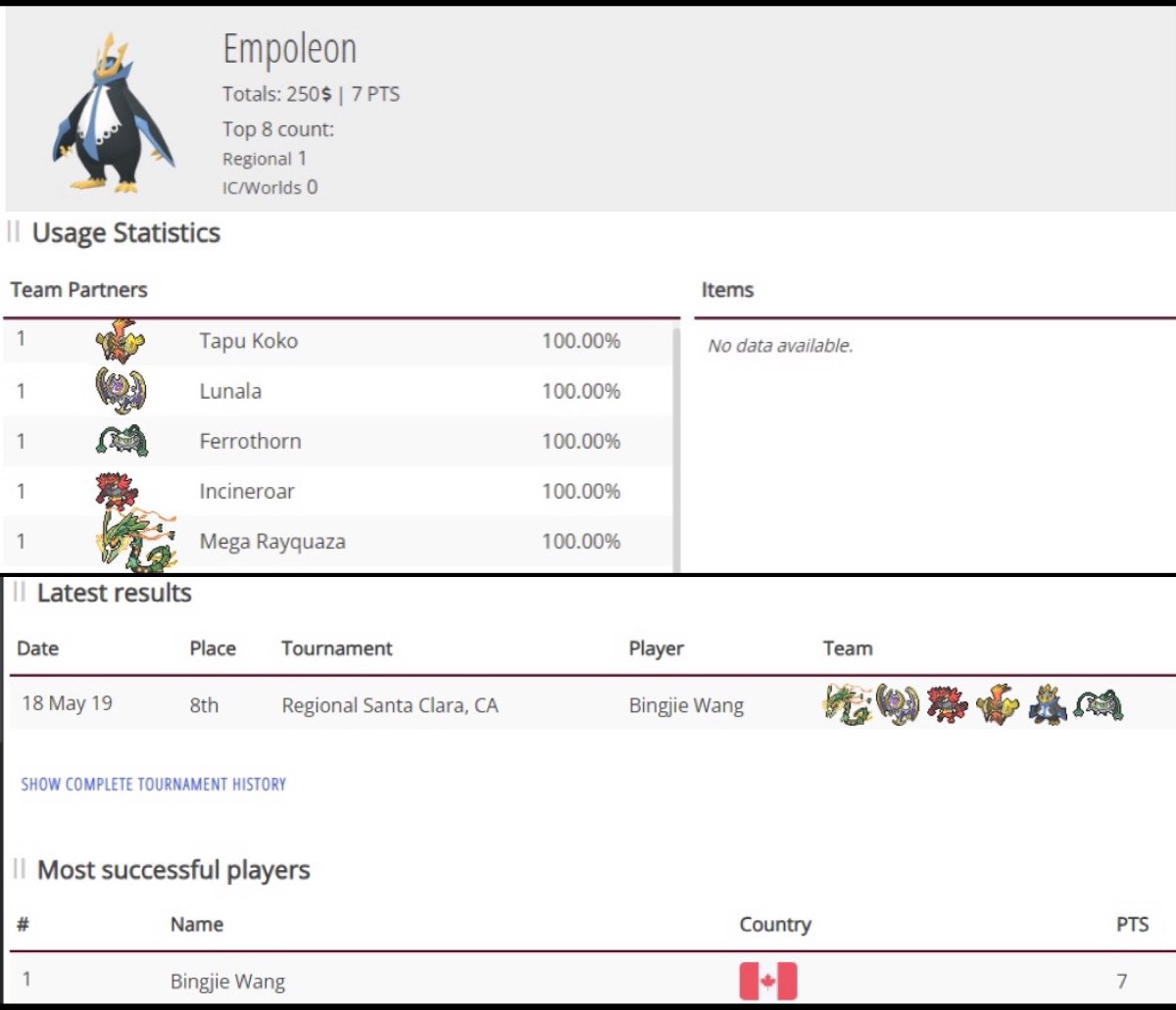Click the 100.00% usage value for Ferrothorn
The image size is (1176, 1010).
583,441
